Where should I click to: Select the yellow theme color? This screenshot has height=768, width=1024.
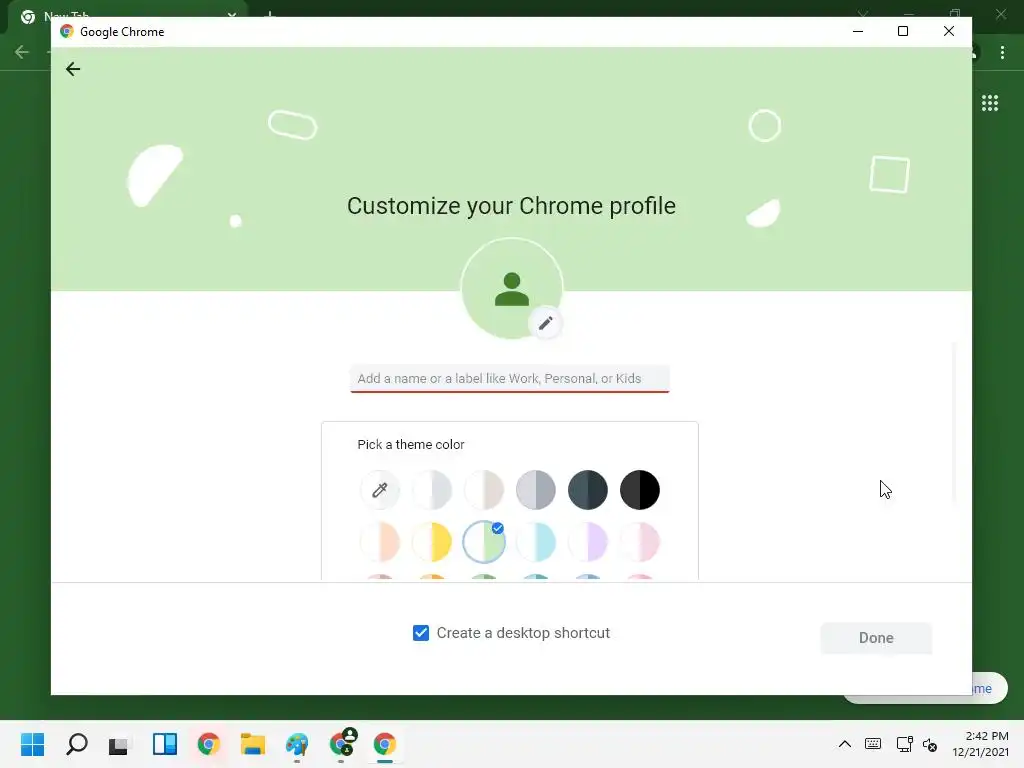[432, 542]
